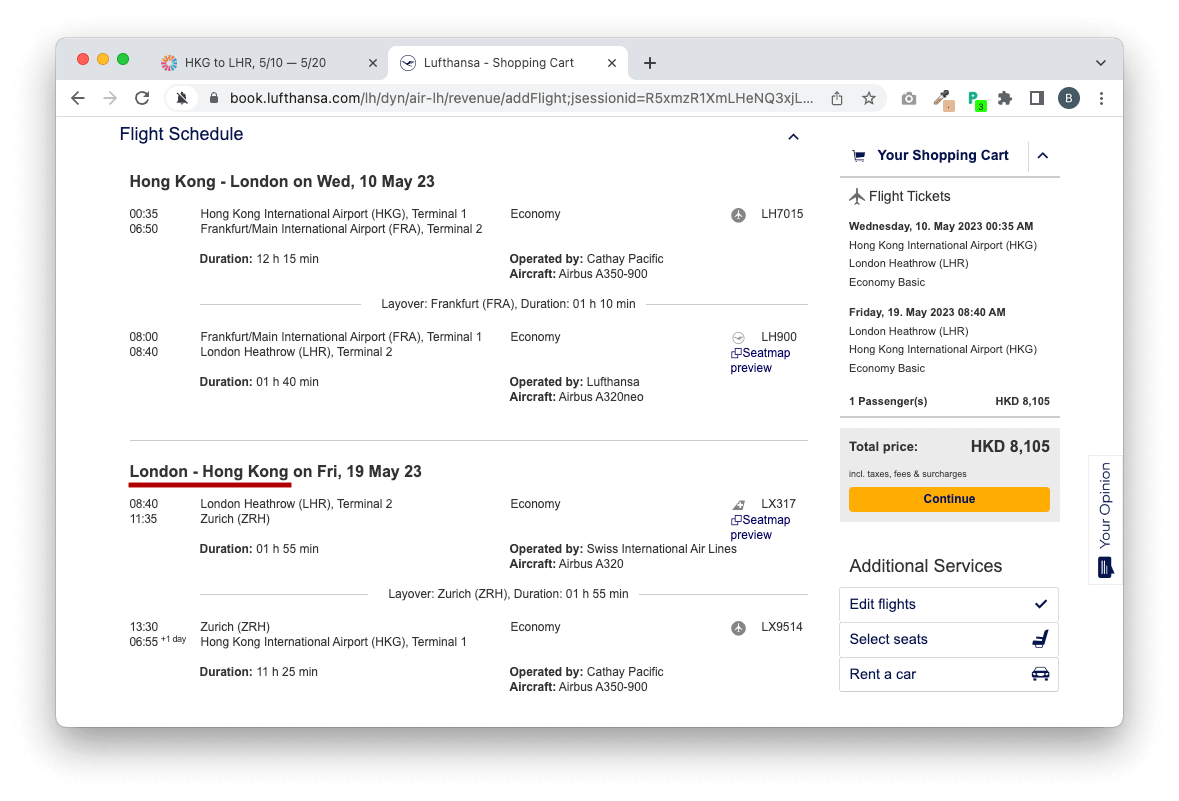
Task: Open the green P extension icon
Action: [x=975, y=99]
